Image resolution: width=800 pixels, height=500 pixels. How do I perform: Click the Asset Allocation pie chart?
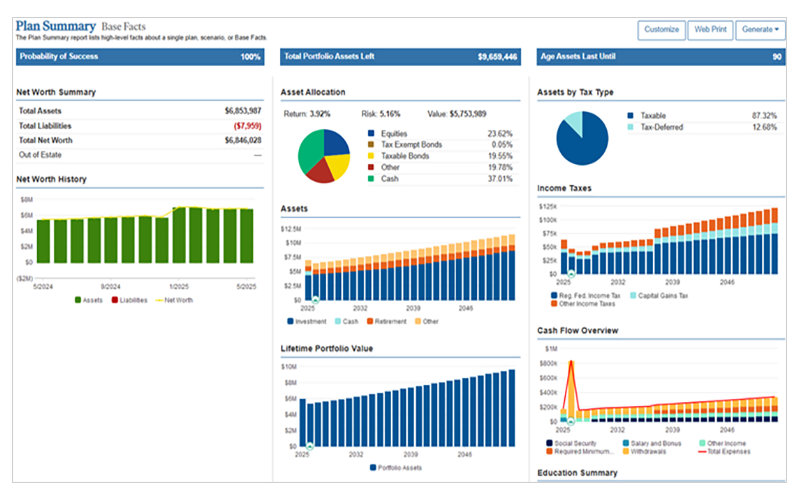(323, 156)
